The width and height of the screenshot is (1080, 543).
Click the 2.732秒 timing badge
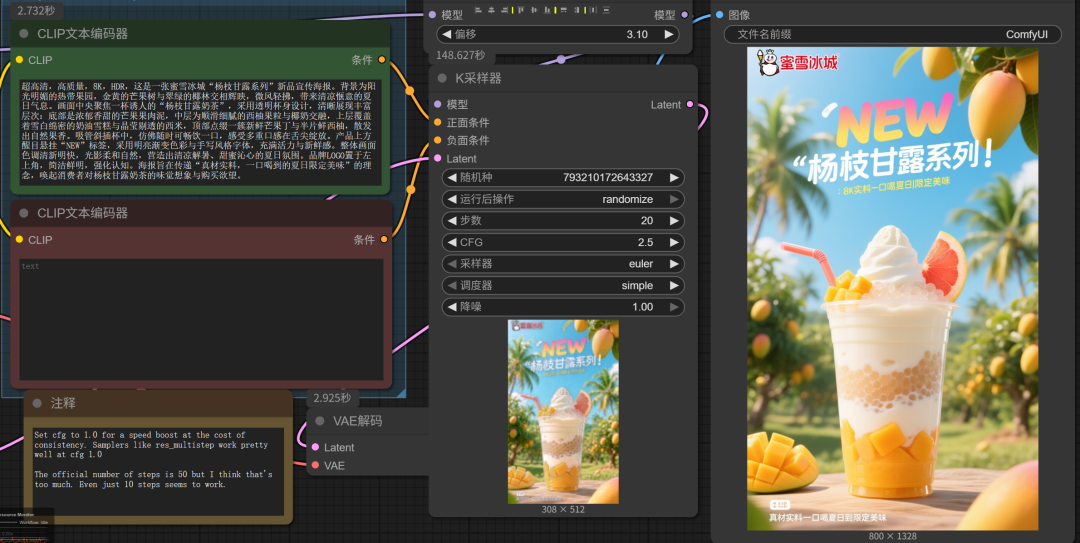(x=36, y=10)
